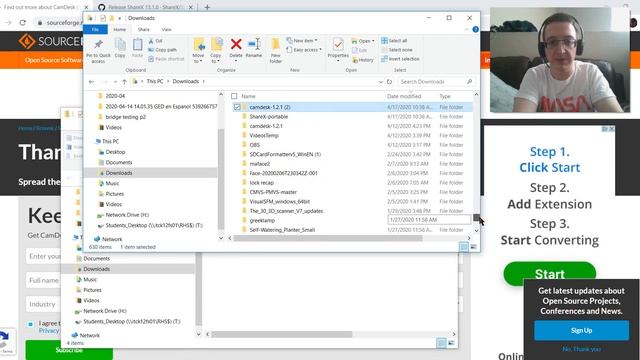Click the No, Thank you link

[581, 349]
